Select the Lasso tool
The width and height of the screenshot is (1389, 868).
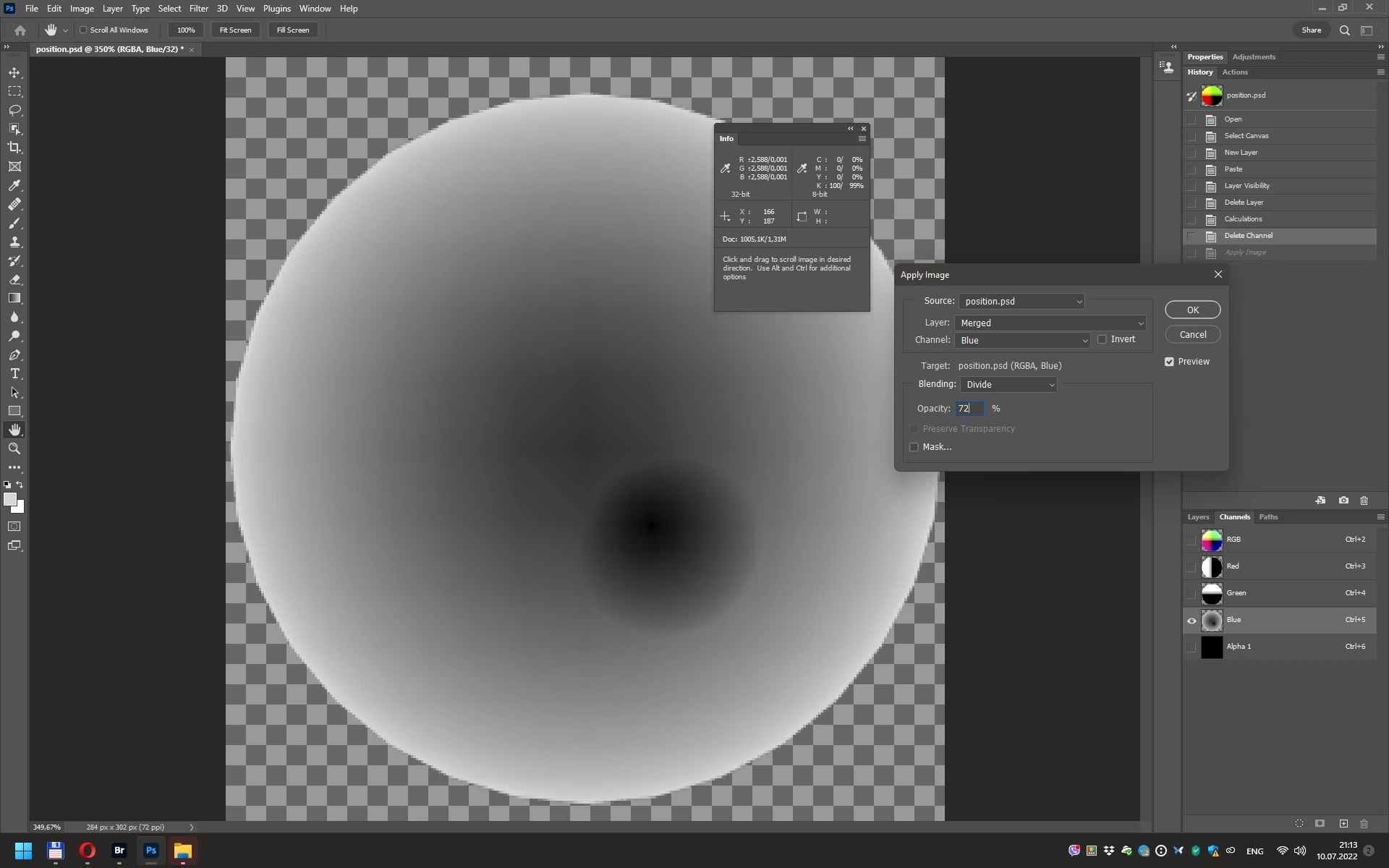(14, 110)
